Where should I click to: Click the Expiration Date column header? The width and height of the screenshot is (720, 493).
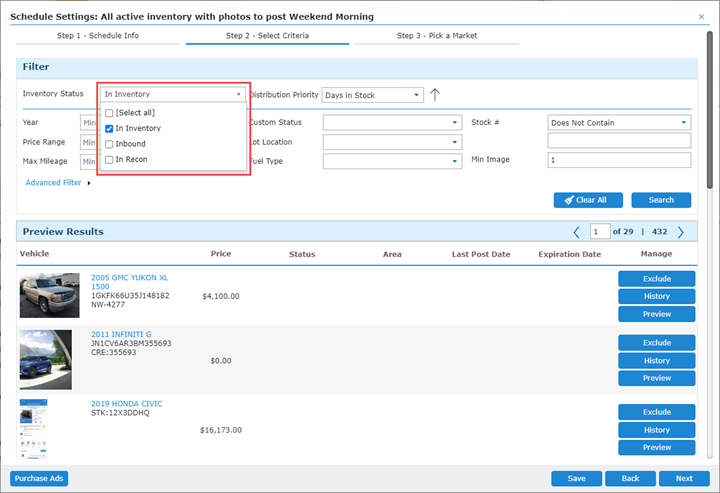(x=569, y=254)
